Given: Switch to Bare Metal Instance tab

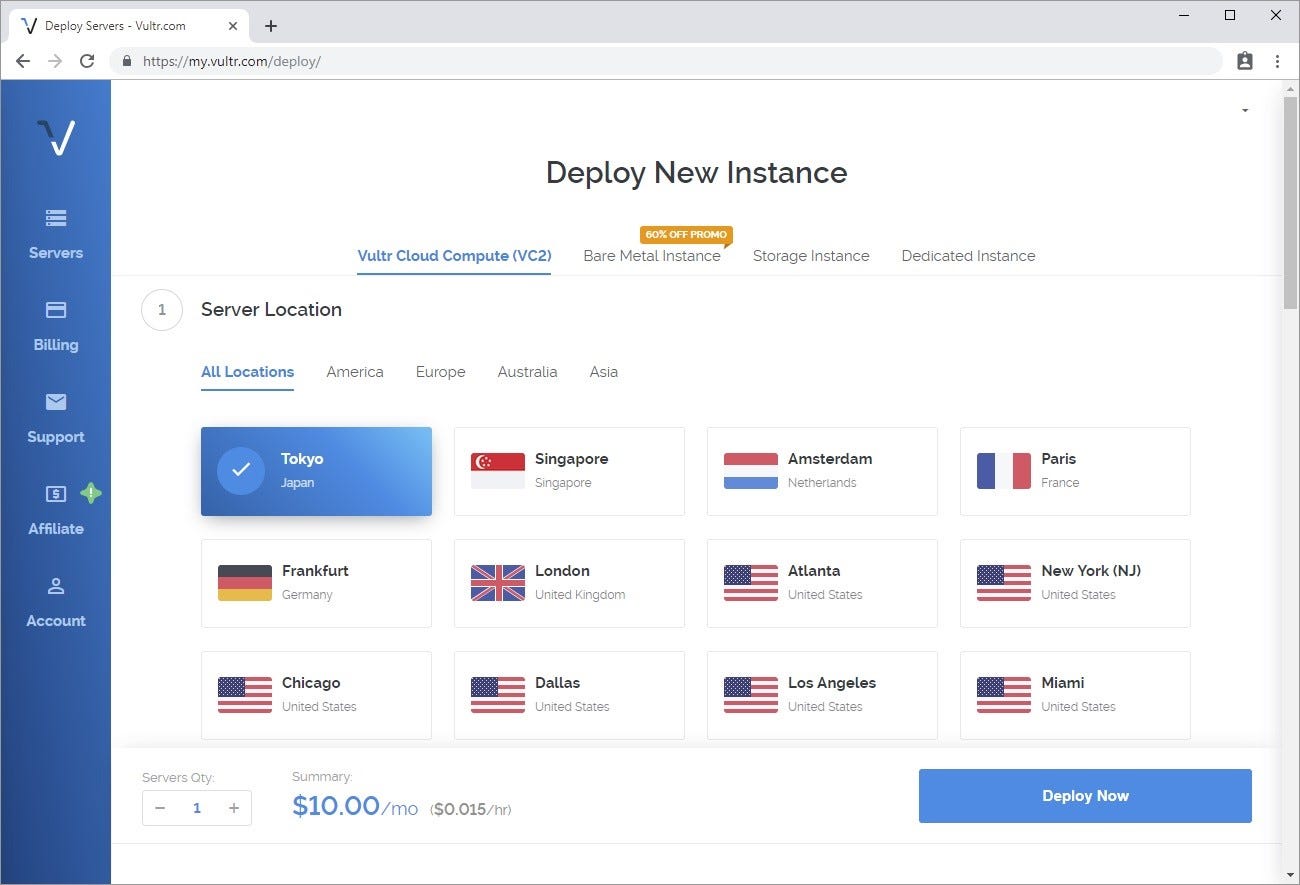Looking at the screenshot, I should pos(652,256).
